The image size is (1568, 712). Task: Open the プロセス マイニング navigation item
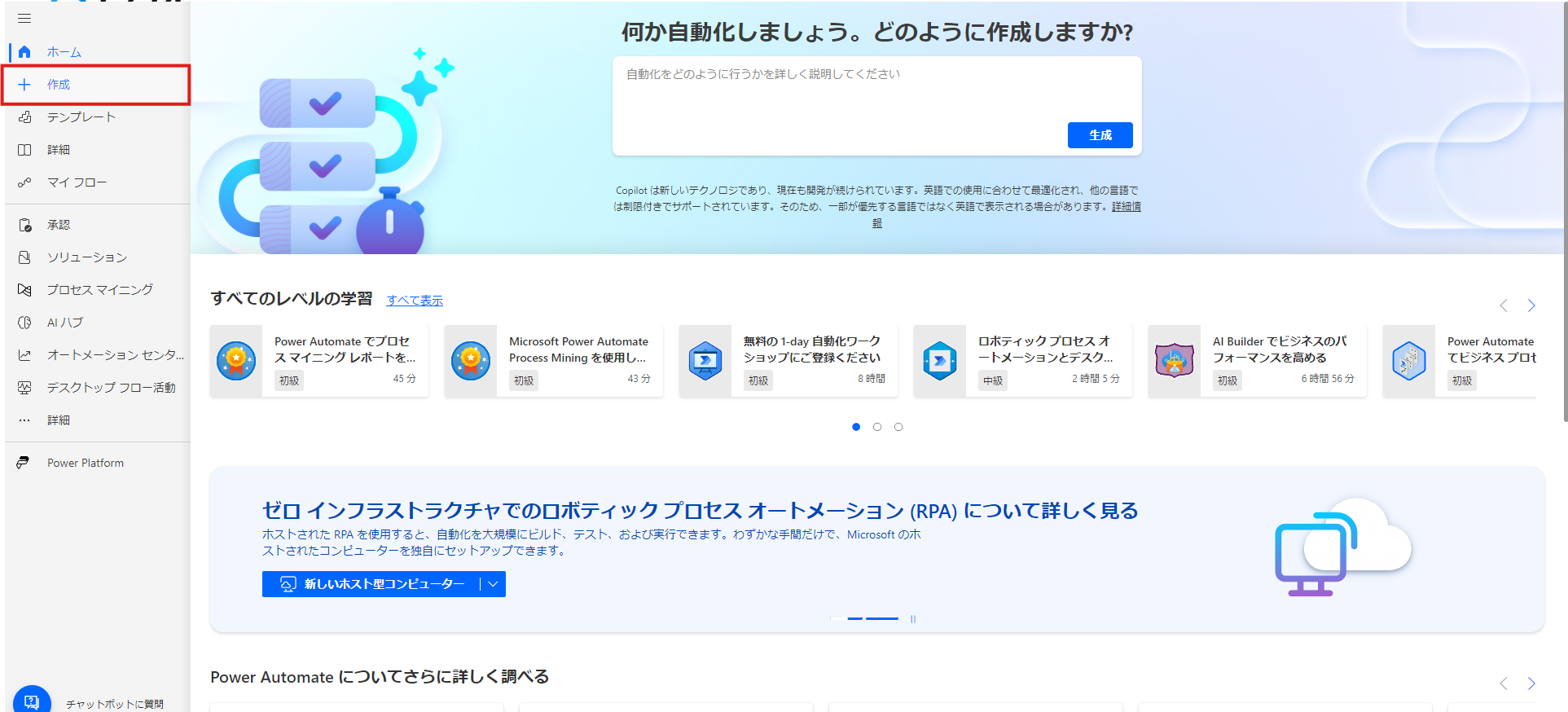(x=97, y=290)
